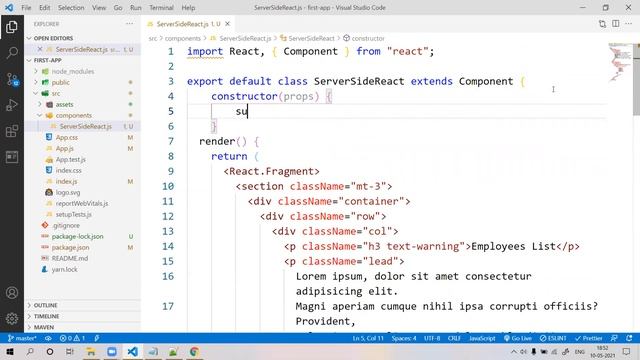Open the Go menu

pos(118,8)
